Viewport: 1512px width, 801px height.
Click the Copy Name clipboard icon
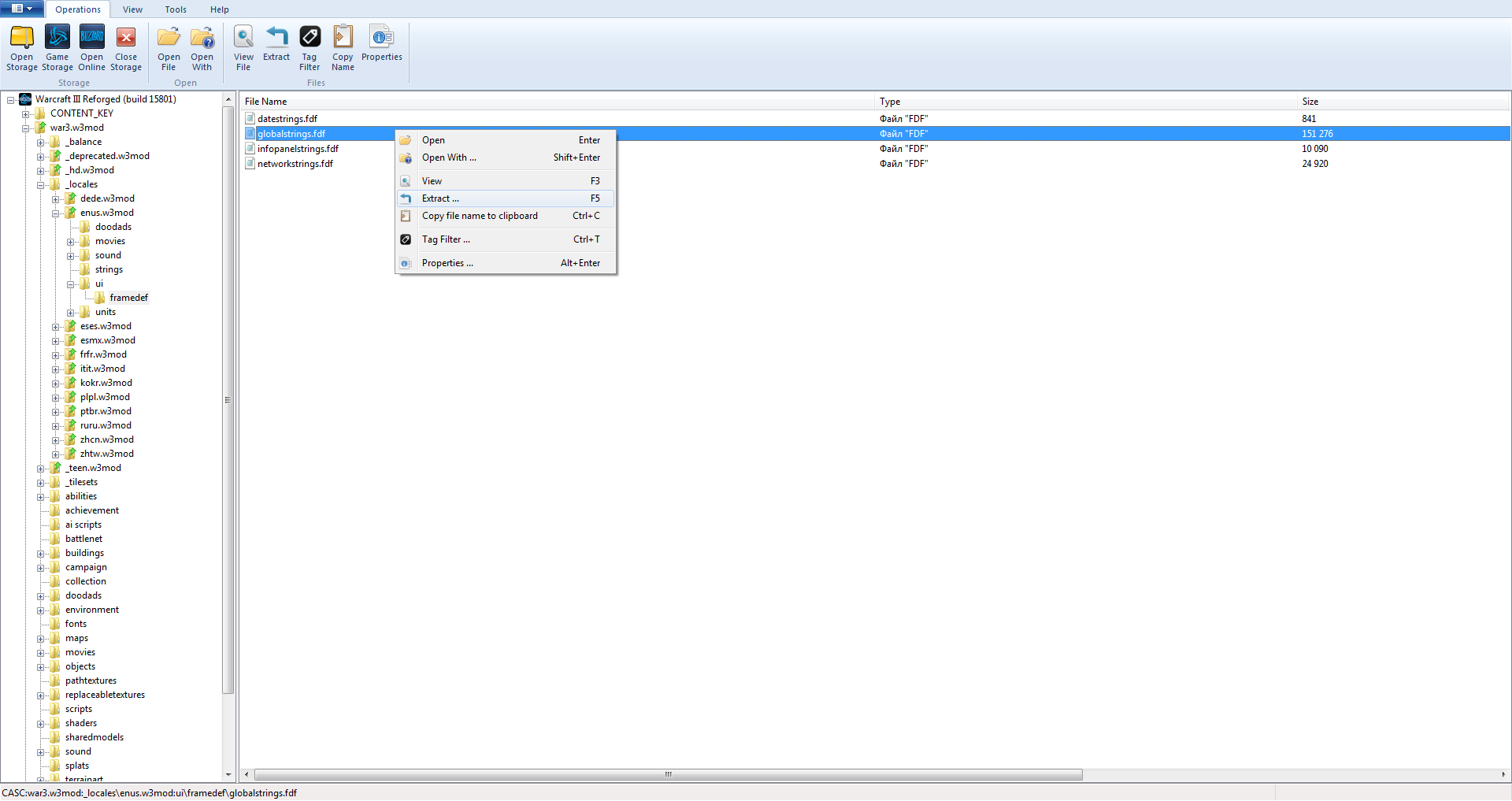tap(343, 37)
